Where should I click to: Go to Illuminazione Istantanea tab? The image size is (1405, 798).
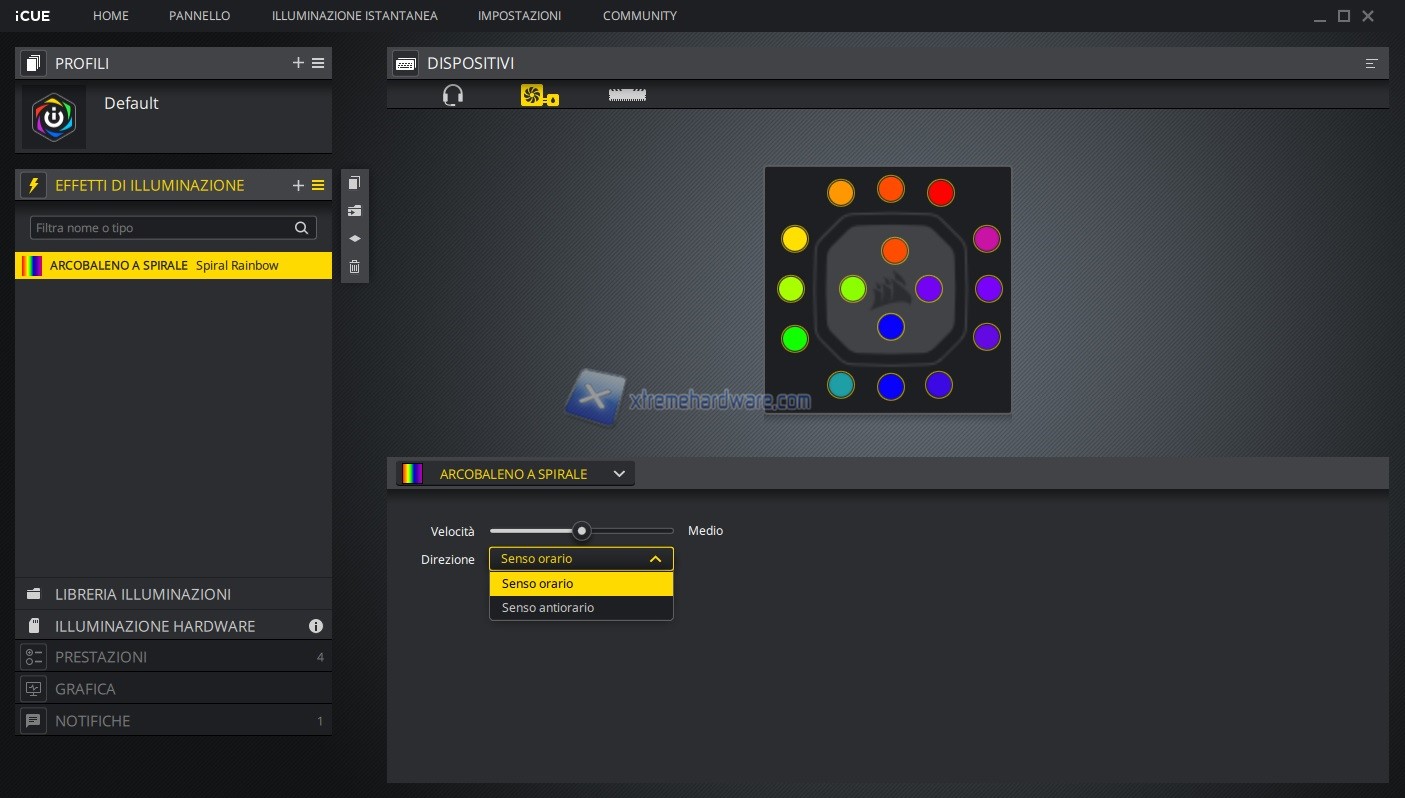click(x=354, y=16)
